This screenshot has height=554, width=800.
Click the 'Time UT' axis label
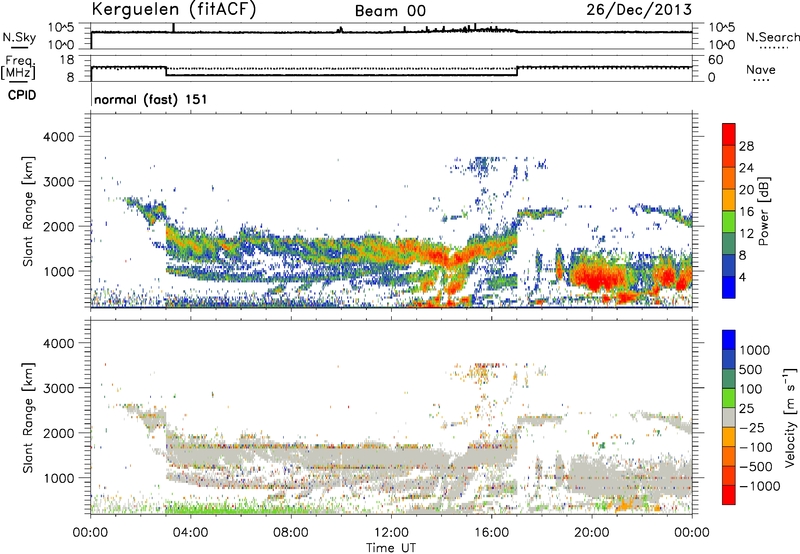coord(391,548)
